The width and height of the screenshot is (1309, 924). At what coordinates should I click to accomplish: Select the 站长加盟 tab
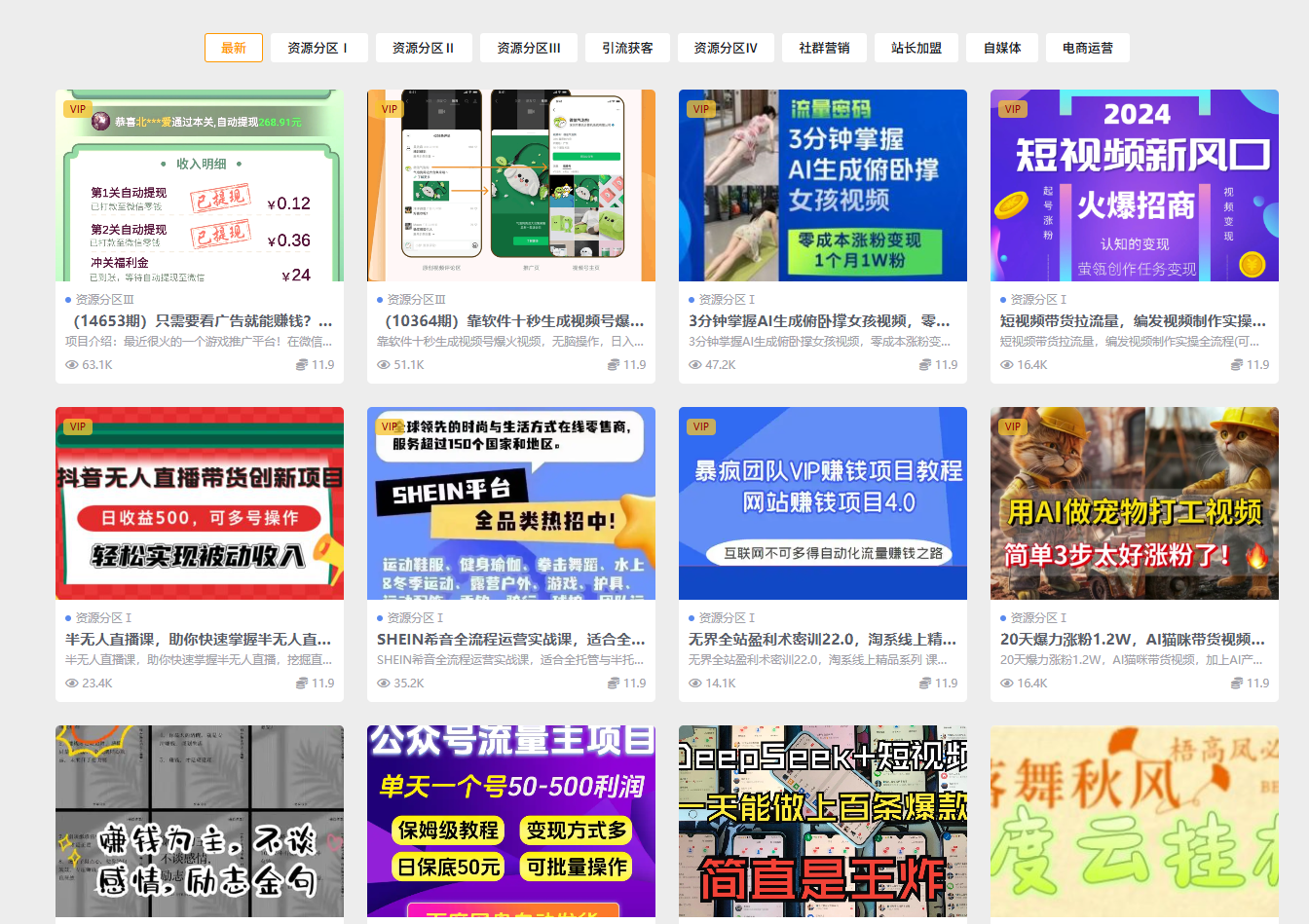(916, 48)
